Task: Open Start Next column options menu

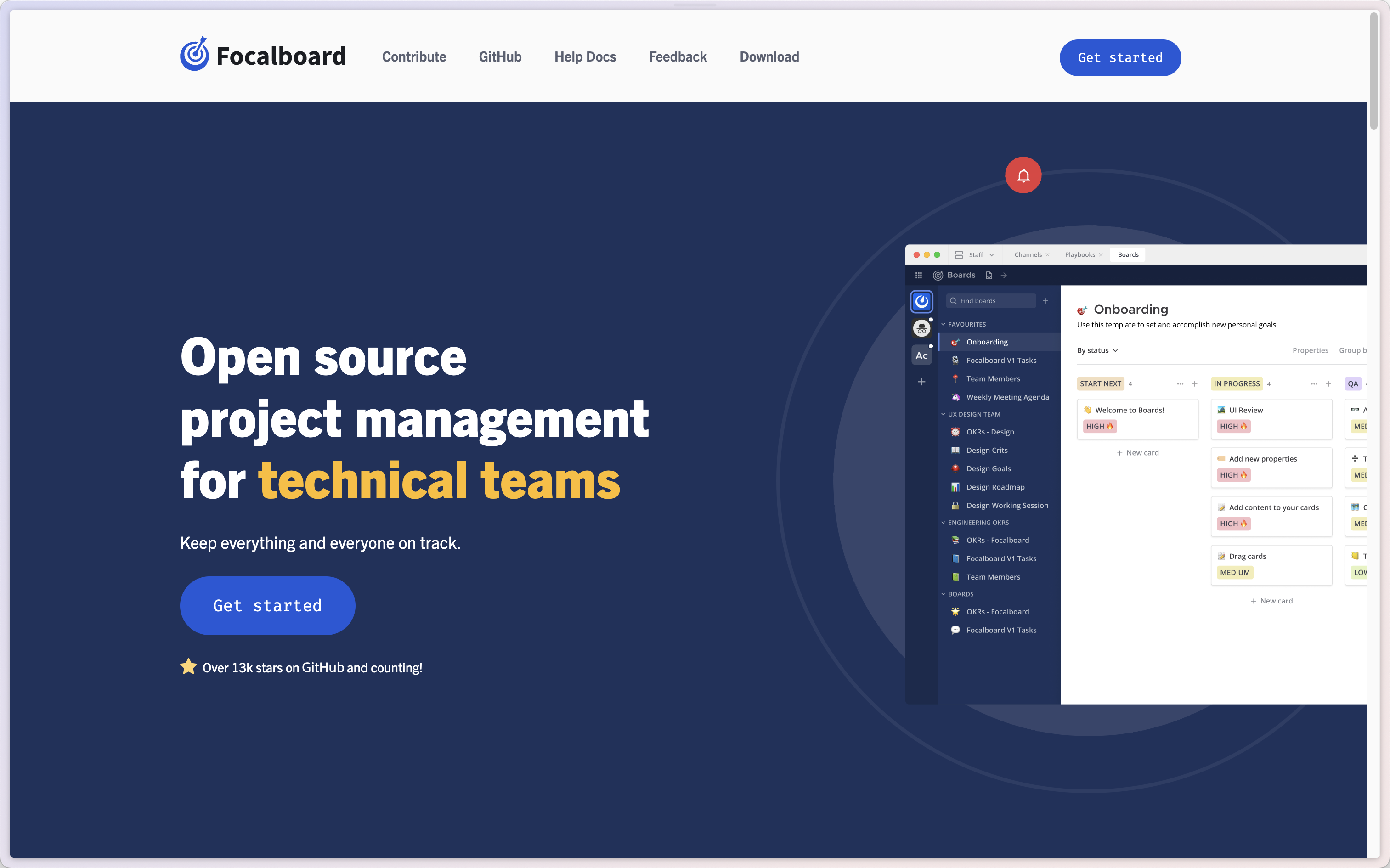Action: tap(1180, 383)
